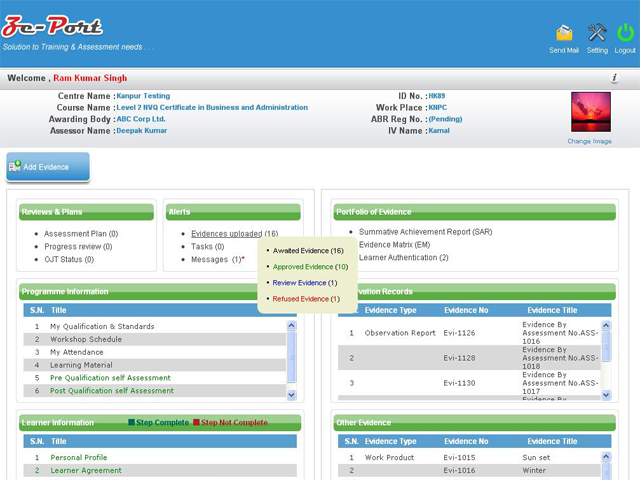Click Evidence By Assessment No.ASS-1016 title
Screen dimensions: 640x480
560,333
